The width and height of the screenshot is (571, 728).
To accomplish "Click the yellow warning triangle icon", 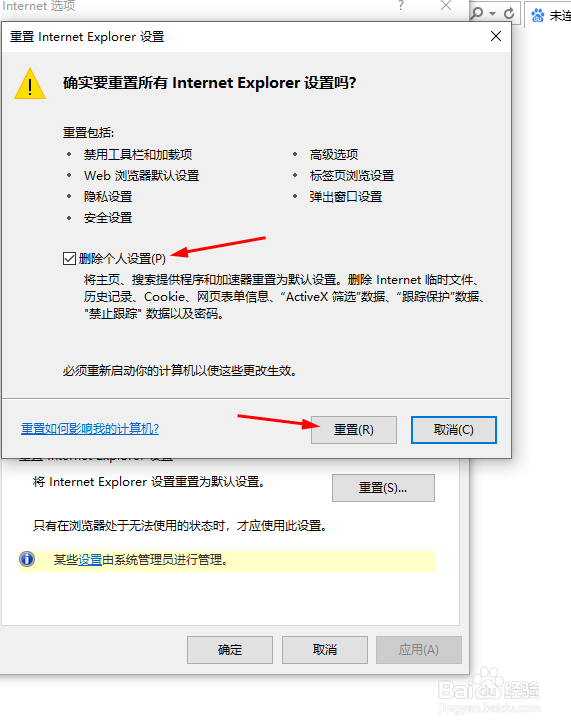I will [30, 84].
